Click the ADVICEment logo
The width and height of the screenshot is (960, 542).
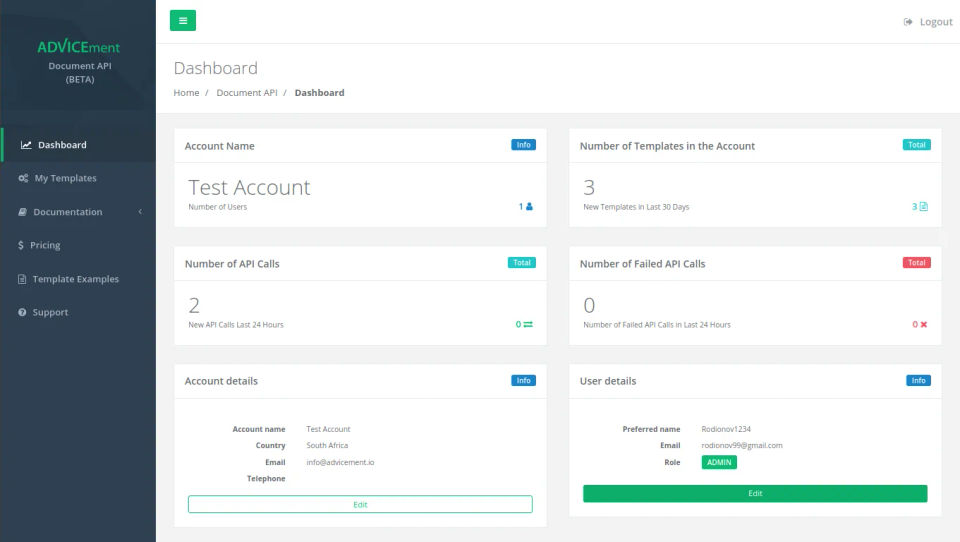click(78, 47)
